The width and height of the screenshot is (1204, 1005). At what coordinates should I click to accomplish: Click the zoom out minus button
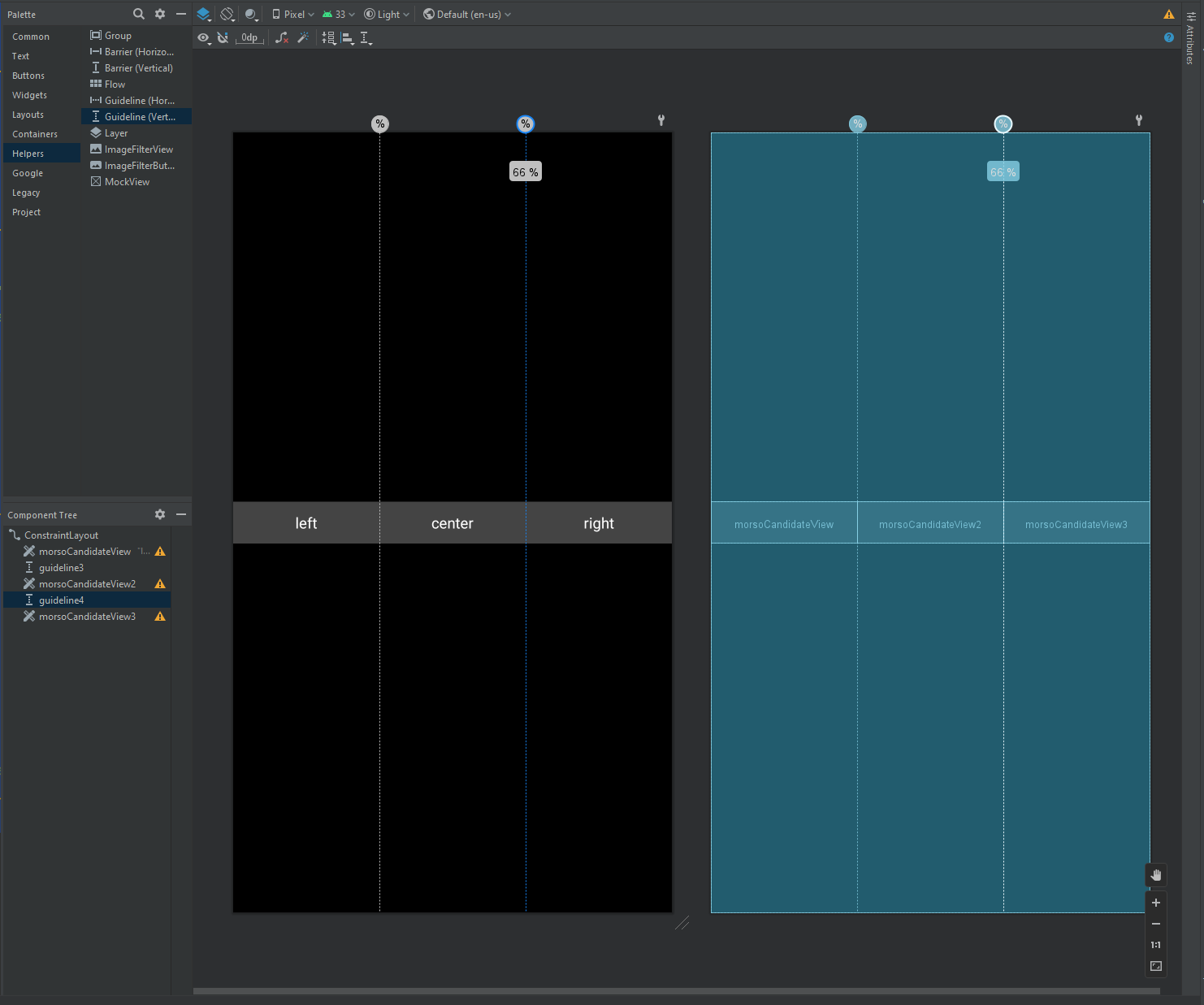(1156, 924)
